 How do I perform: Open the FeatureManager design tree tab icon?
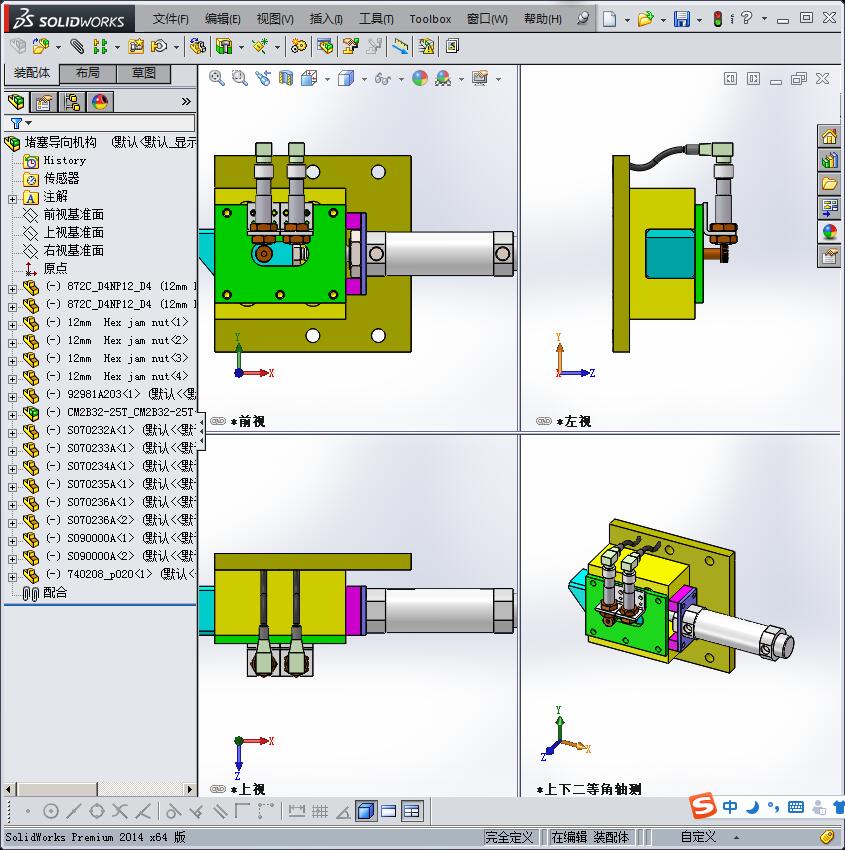coord(16,101)
